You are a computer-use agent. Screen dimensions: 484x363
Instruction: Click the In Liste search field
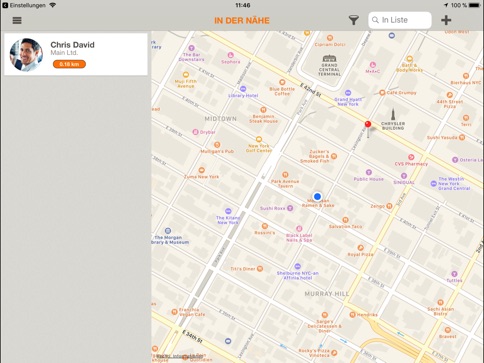click(400, 20)
